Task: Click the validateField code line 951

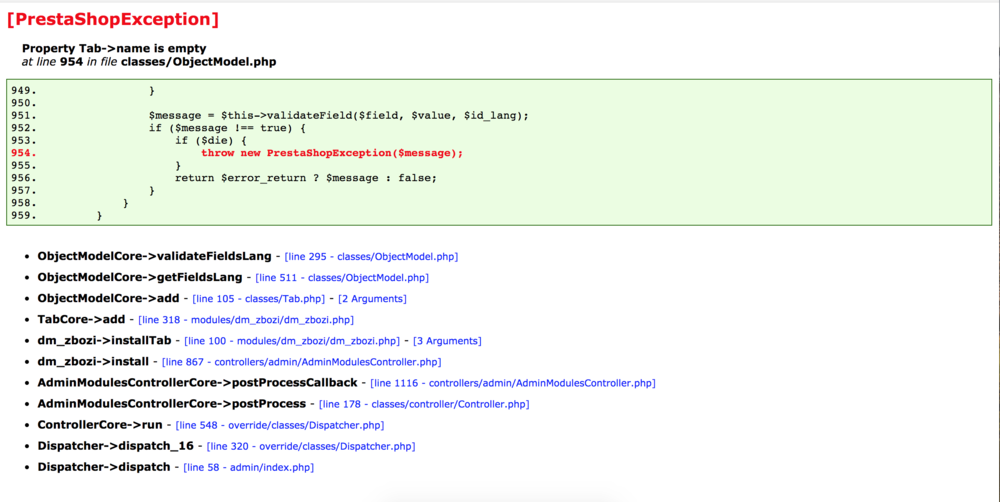Action: [x=338, y=115]
